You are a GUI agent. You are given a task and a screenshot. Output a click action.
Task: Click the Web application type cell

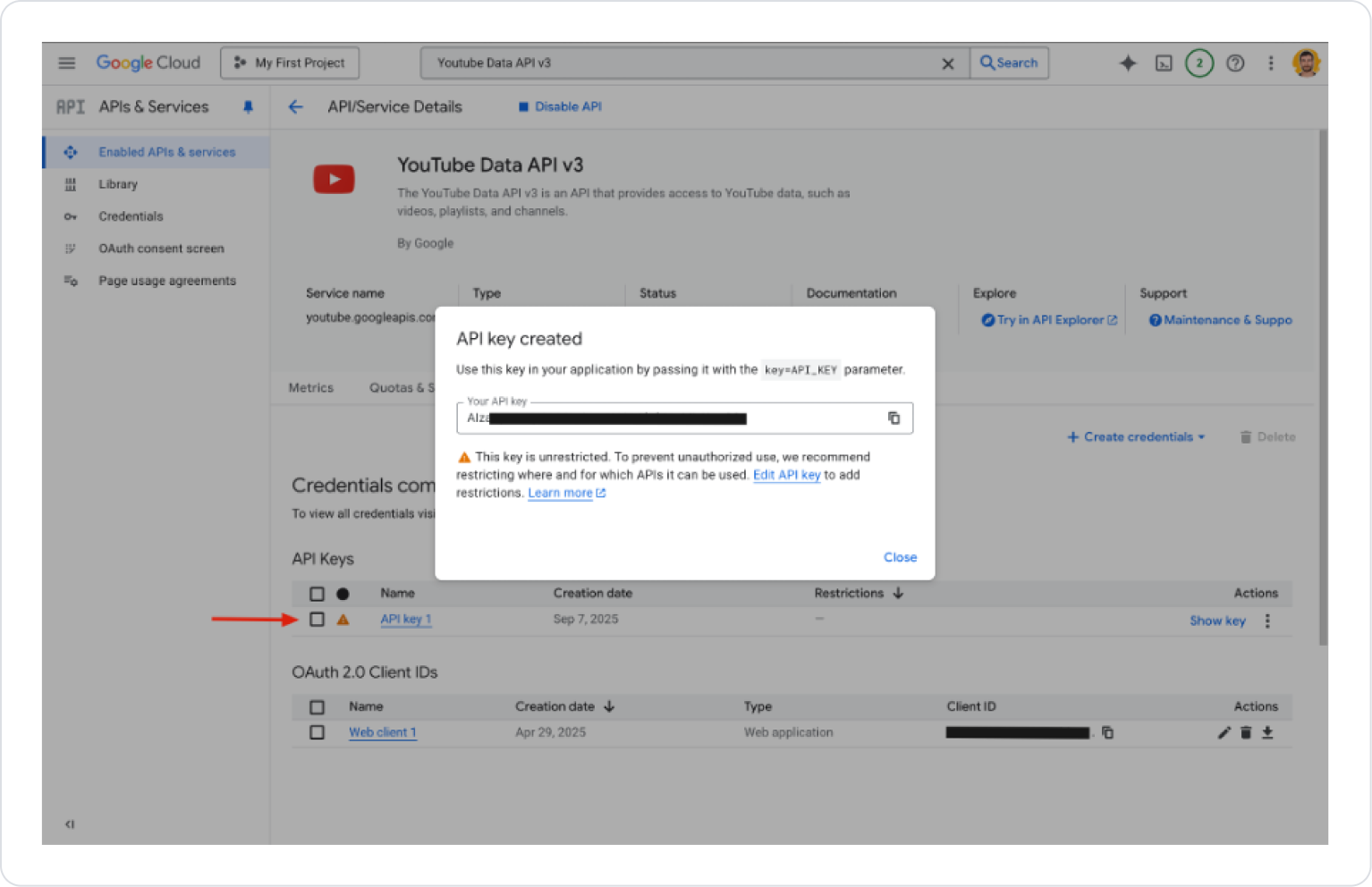pos(788,732)
